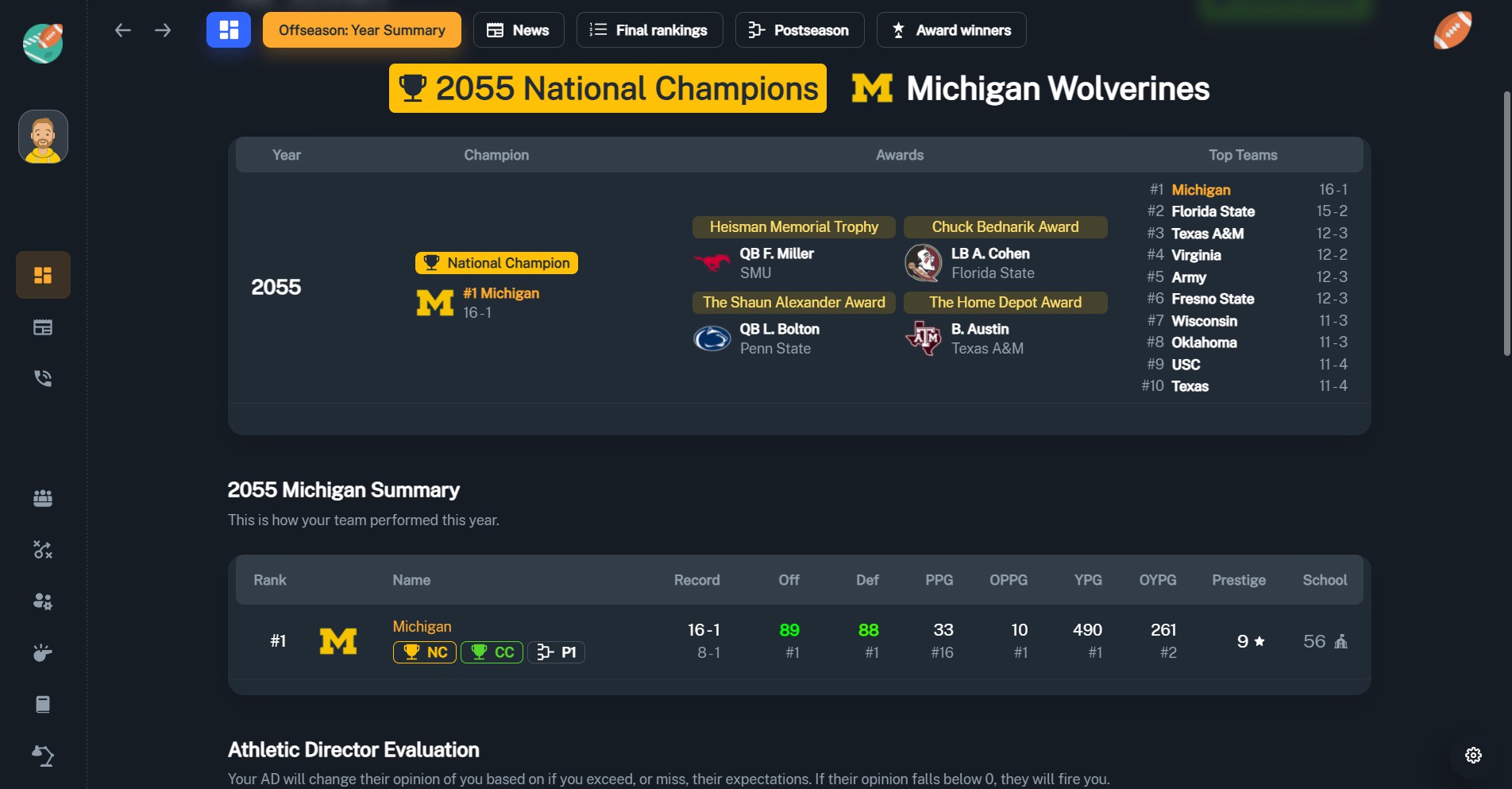Open Heisman winner QB F. Miller

point(776,253)
